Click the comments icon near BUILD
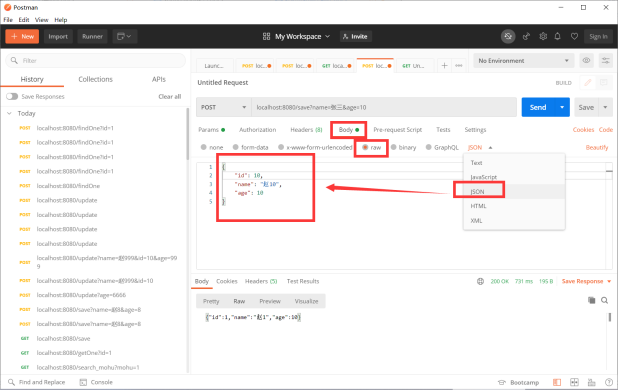619x391 pixels. pyautogui.click(x=603, y=83)
